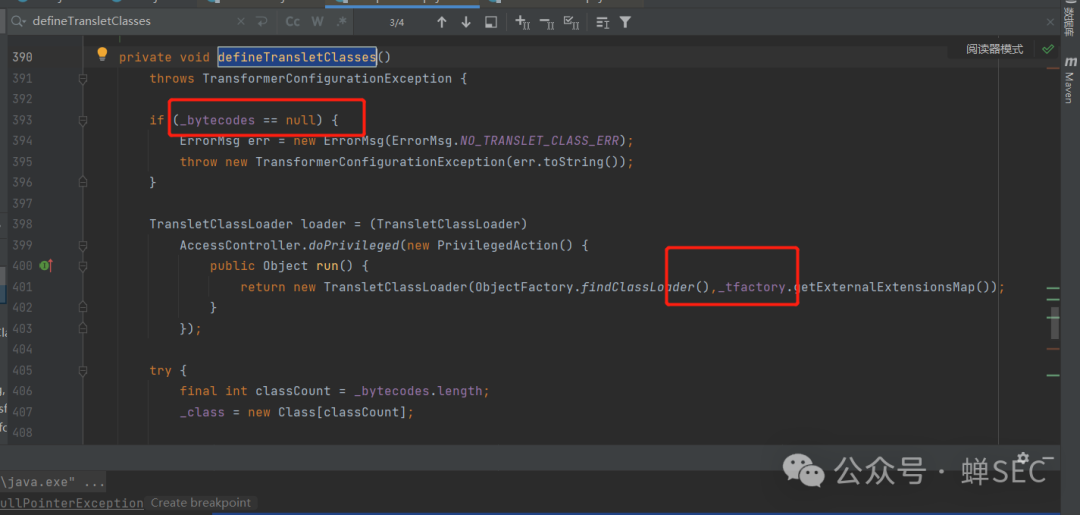The width and height of the screenshot is (1080, 515).
Task: Toggle Match Case (Cc) option
Action: tap(293, 22)
